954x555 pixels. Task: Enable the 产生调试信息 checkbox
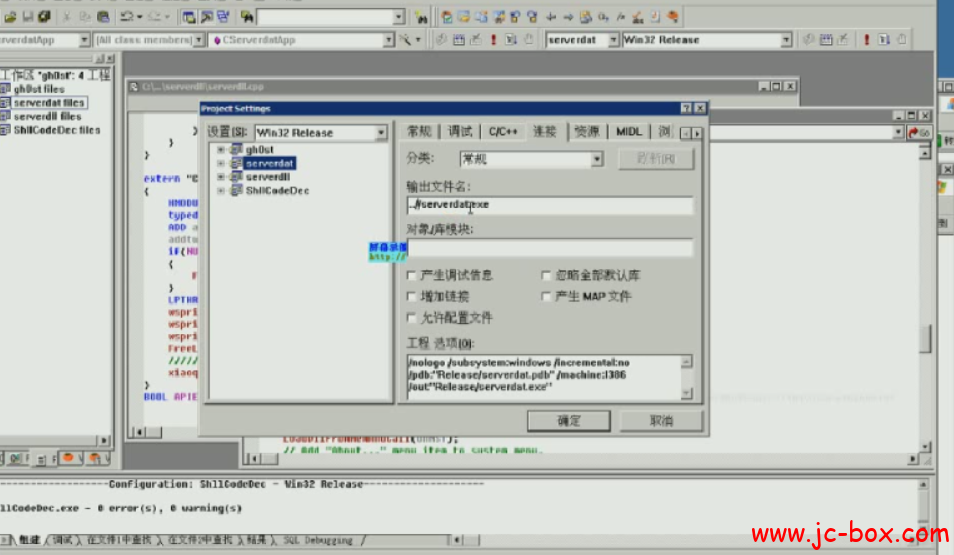(412, 275)
